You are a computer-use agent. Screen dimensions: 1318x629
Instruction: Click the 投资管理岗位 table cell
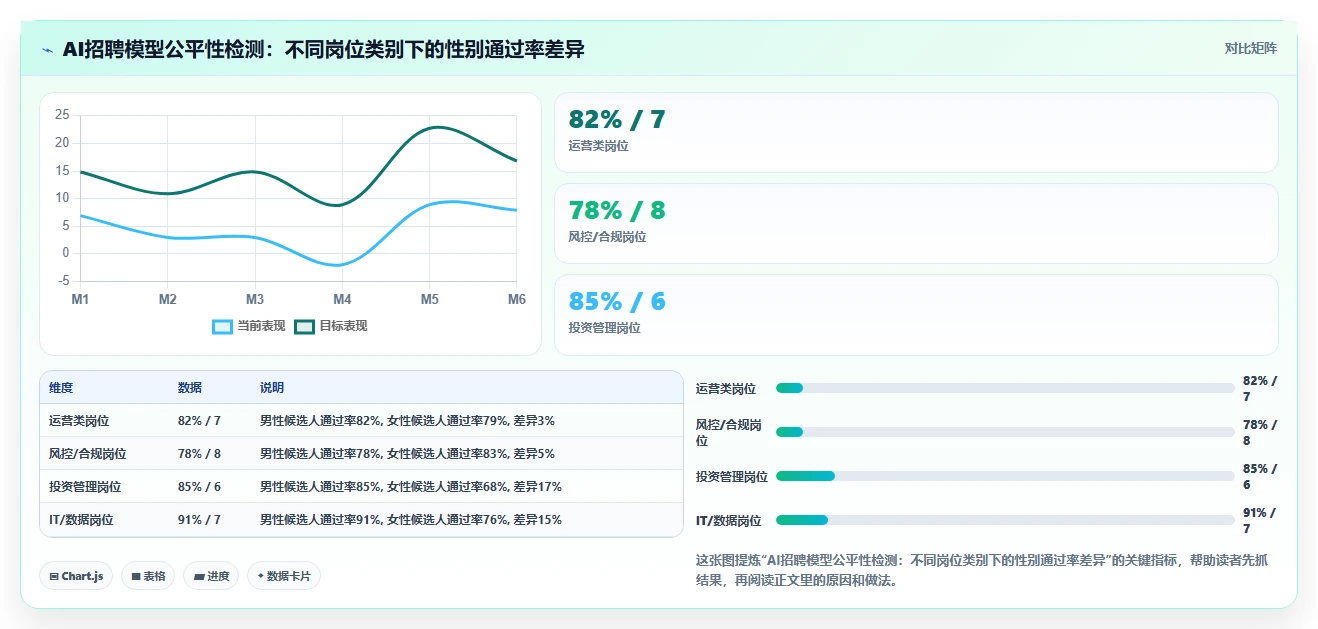(85, 487)
